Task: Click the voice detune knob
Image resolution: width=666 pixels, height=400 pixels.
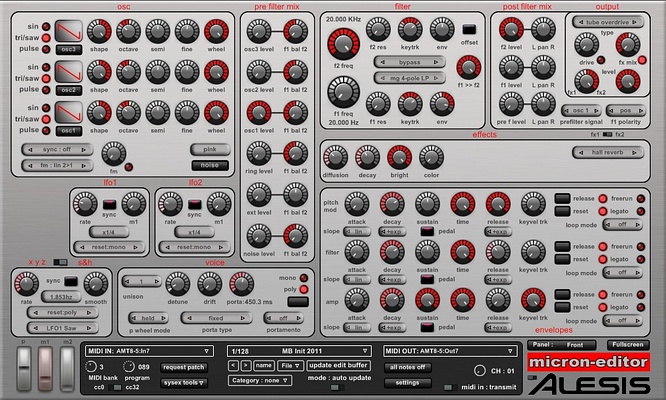Action: 177,284
